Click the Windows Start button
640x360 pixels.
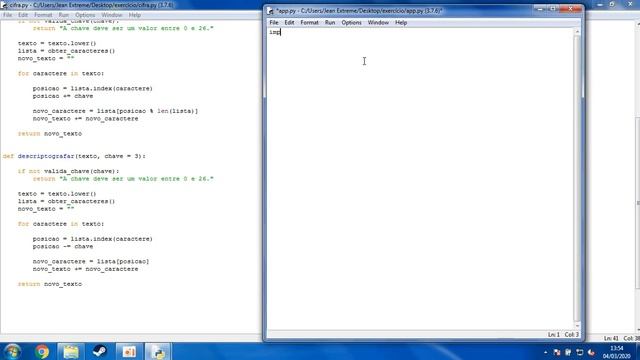pos(13,351)
